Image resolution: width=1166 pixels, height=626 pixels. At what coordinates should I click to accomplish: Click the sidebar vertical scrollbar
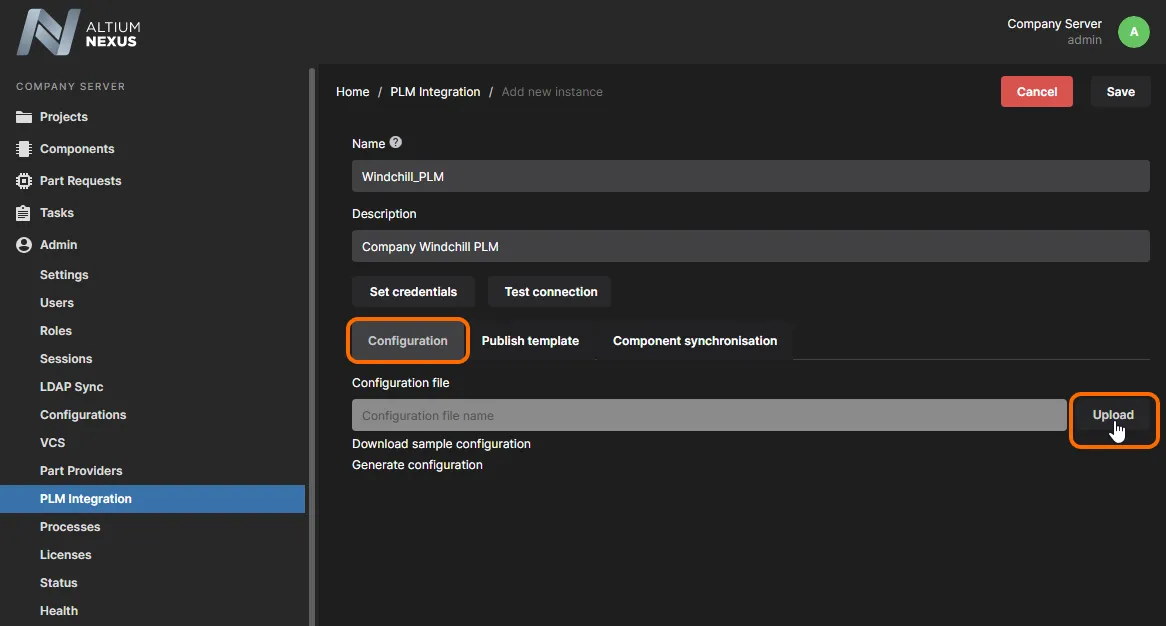pyautogui.click(x=312, y=346)
